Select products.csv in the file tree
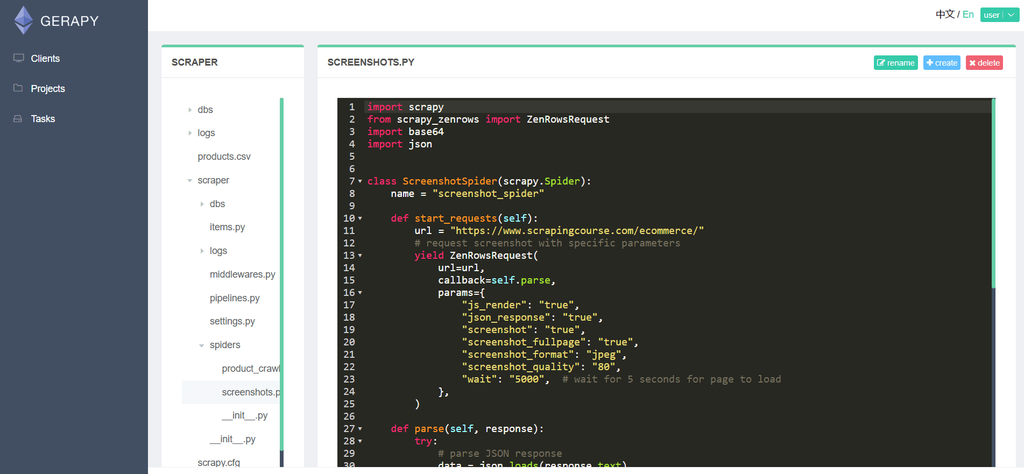This screenshot has width=1024, height=474. 224,157
